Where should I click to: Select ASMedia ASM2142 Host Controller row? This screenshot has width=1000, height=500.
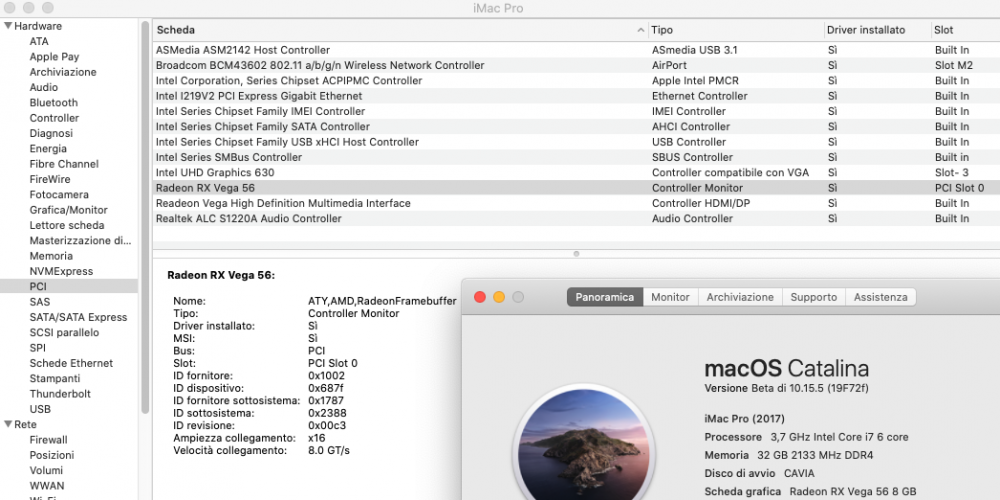coord(576,50)
